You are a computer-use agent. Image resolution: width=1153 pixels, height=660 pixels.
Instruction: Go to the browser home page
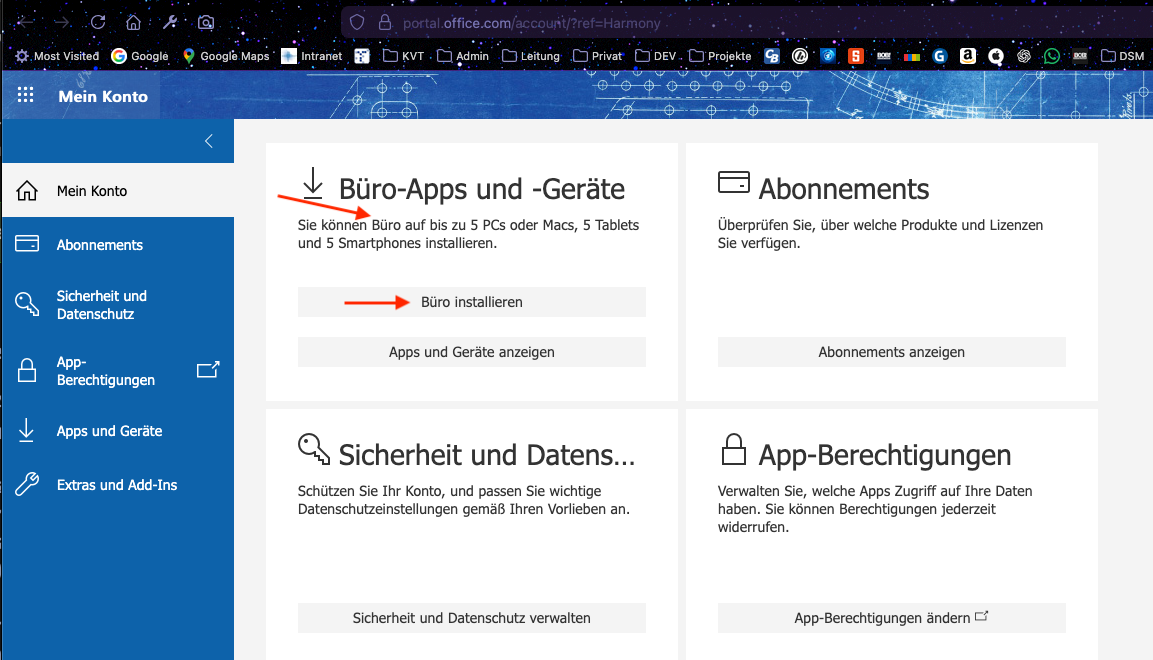(x=133, y=22)
